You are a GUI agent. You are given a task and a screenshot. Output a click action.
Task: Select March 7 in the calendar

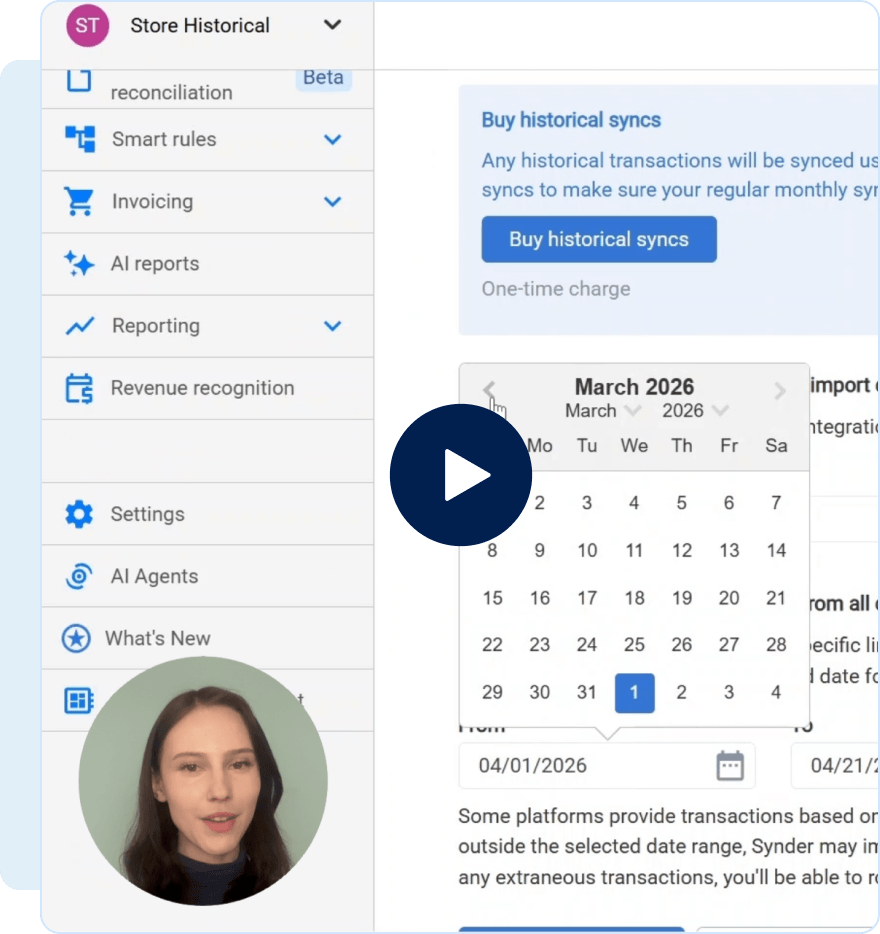point(776,503)
